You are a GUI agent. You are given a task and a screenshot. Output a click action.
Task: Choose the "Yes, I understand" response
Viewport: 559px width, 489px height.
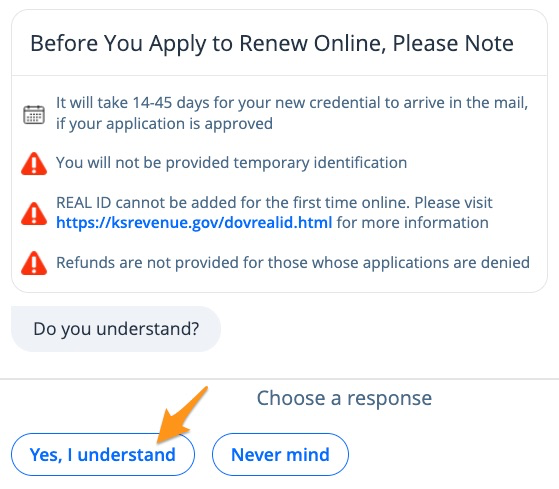[x=103, y=454]
